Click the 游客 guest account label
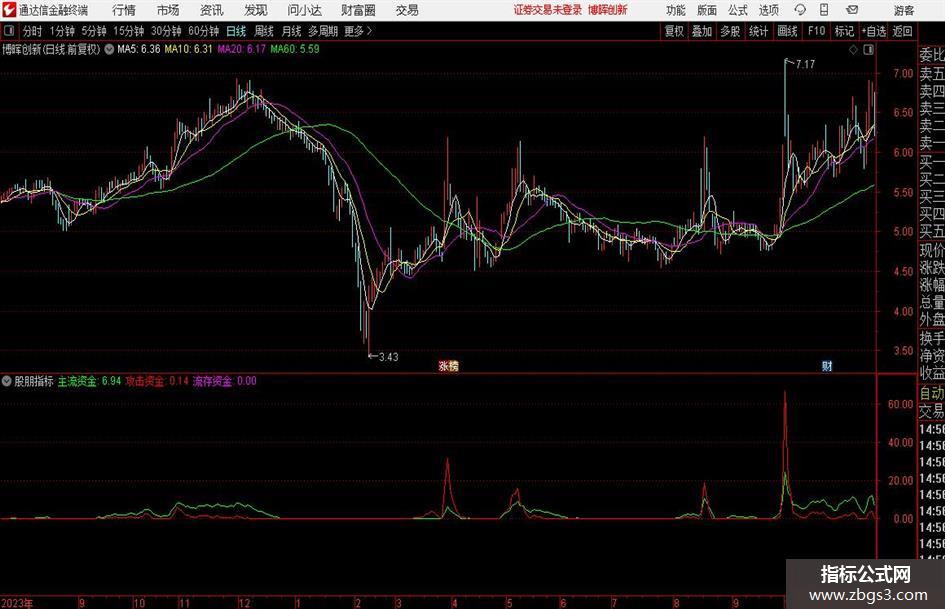 tap(903, 10)
